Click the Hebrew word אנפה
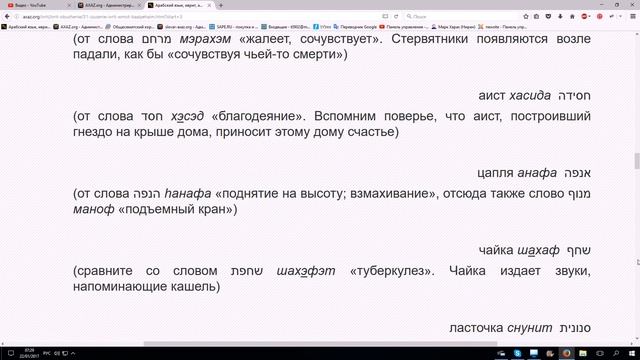The image size is (640, 360). [x=577, y=173]
